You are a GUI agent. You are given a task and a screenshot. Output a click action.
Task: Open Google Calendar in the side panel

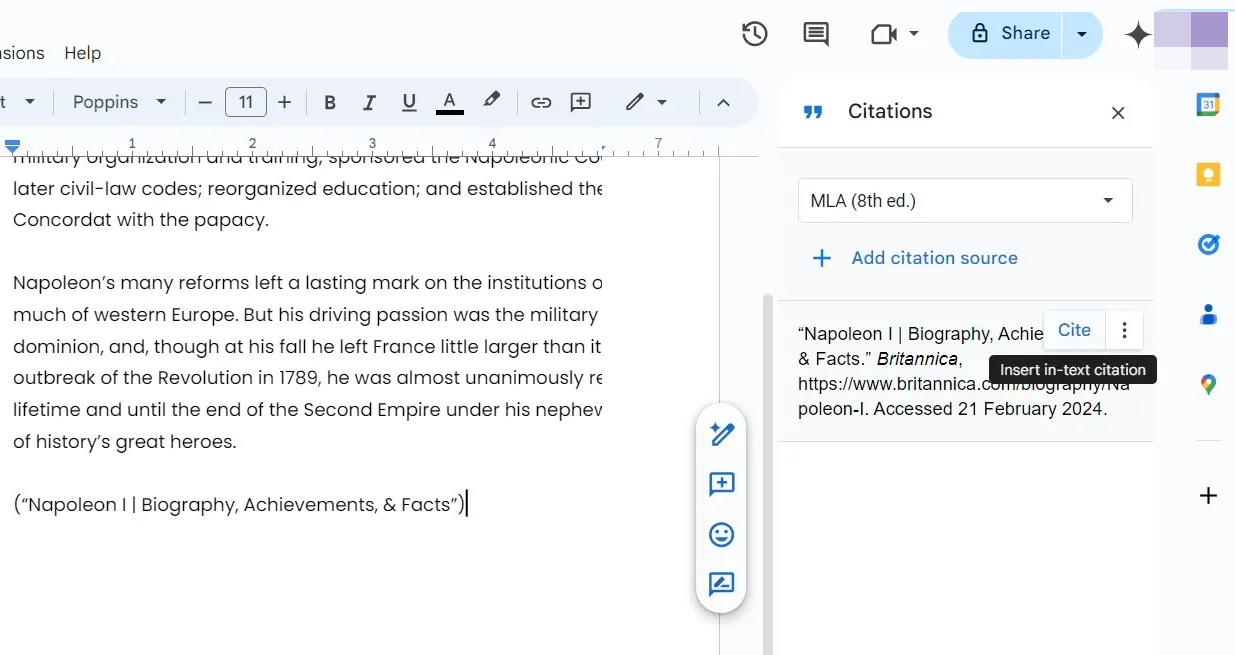coord(1208,104)
